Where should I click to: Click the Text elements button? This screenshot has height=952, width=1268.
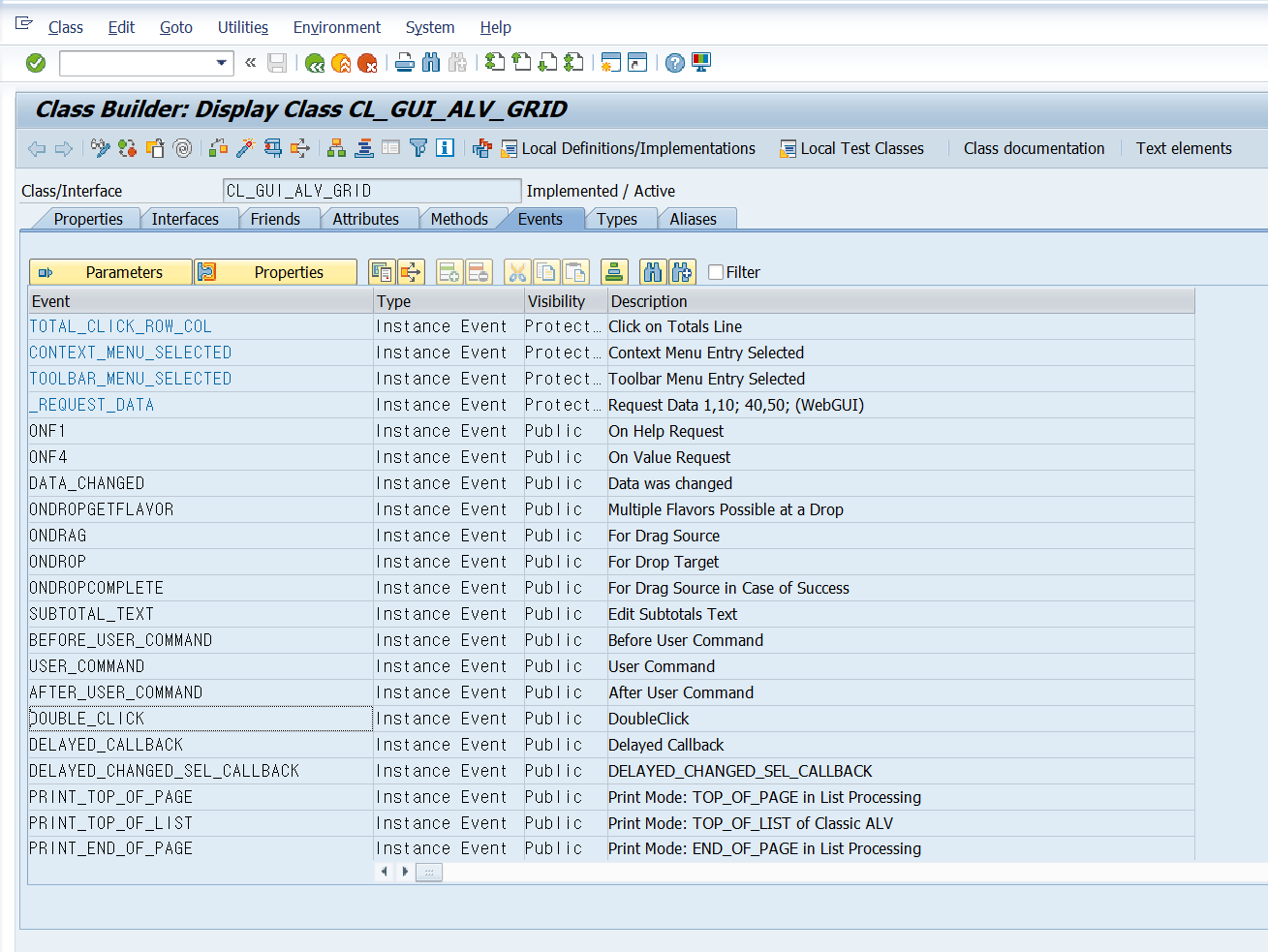1184,148
